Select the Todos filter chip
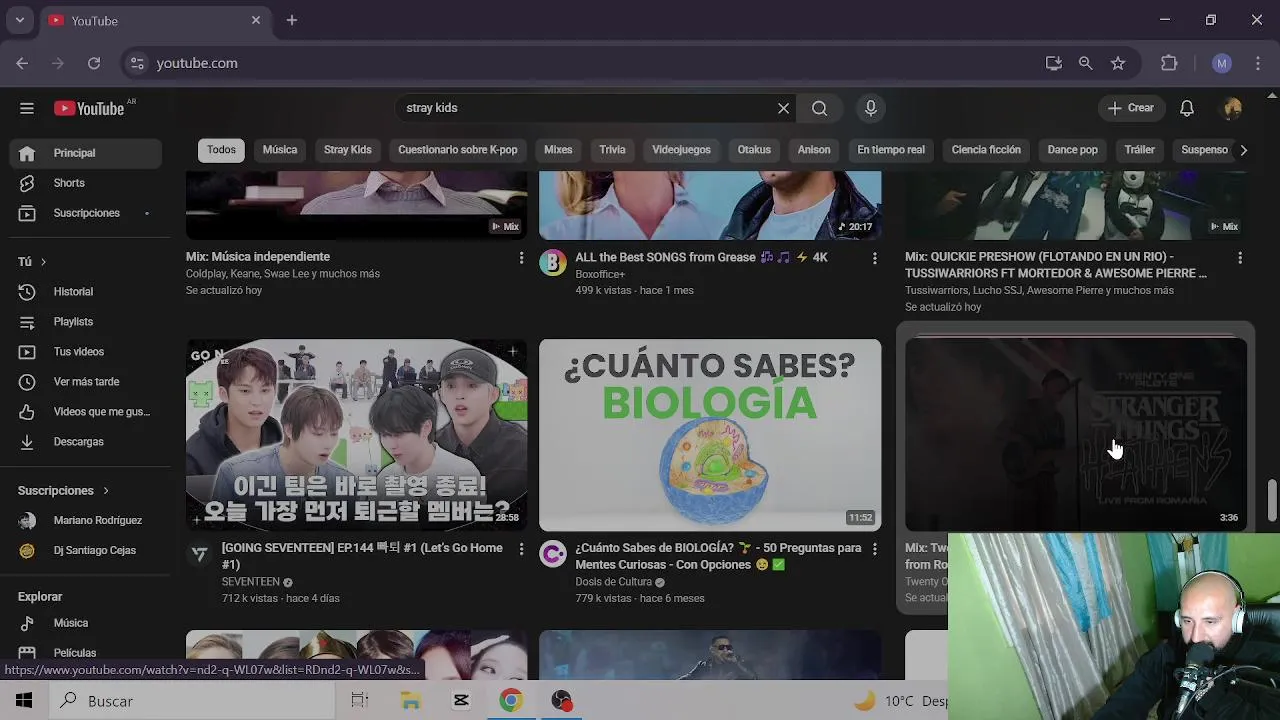Viewport: 1280px width, 720px height. tap(221, 150)
